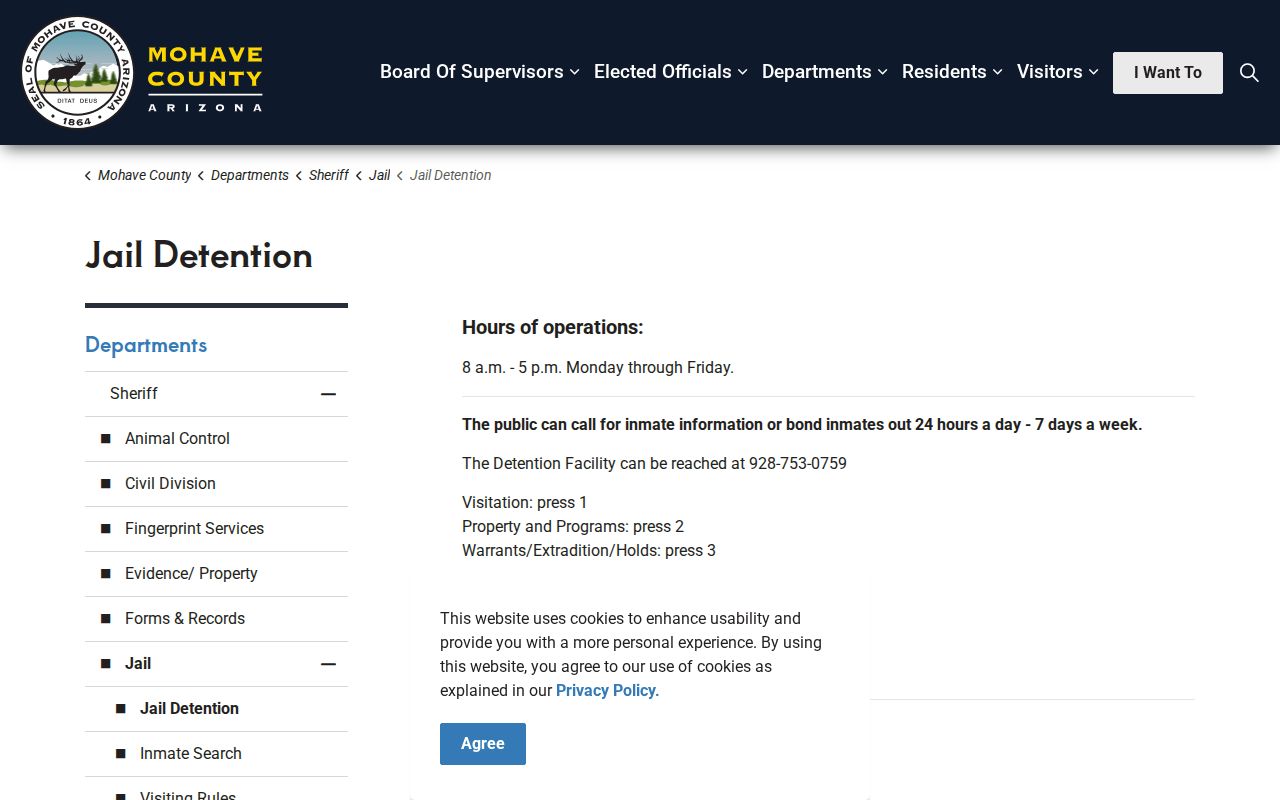Click the Mohave County Arizona wordmark
The width and height of the screenshot is (1280, 800).
(205, 78)
